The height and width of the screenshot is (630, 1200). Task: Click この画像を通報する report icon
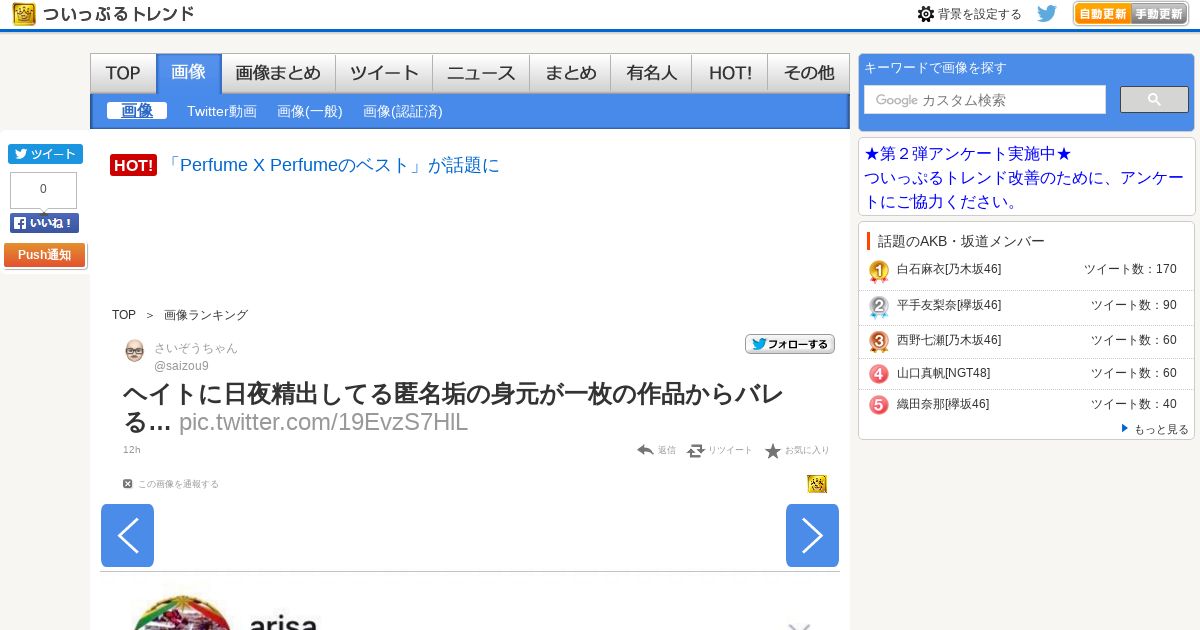[x=128, y=484]
